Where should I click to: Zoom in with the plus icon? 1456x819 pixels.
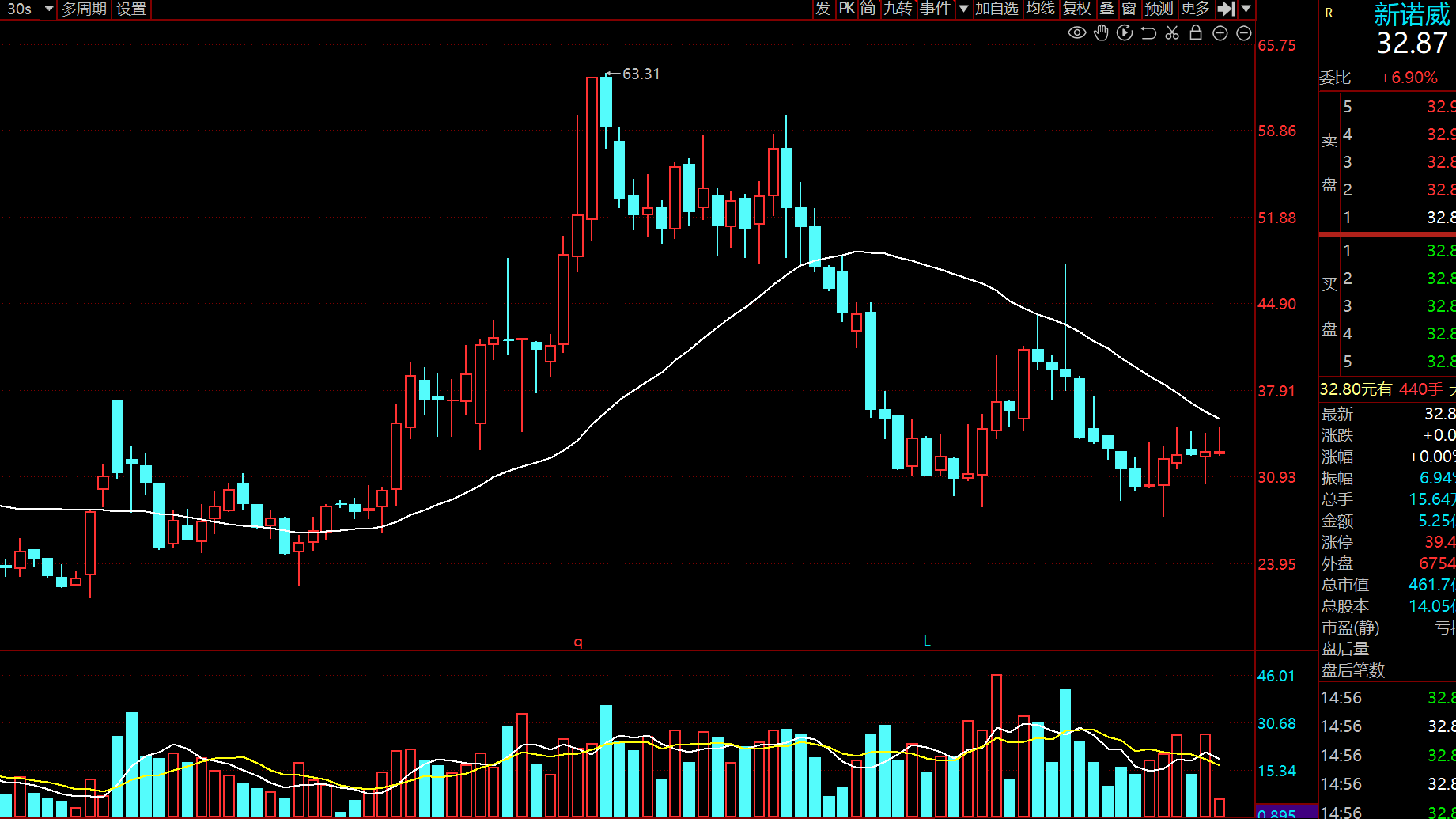coord(1220,33)
